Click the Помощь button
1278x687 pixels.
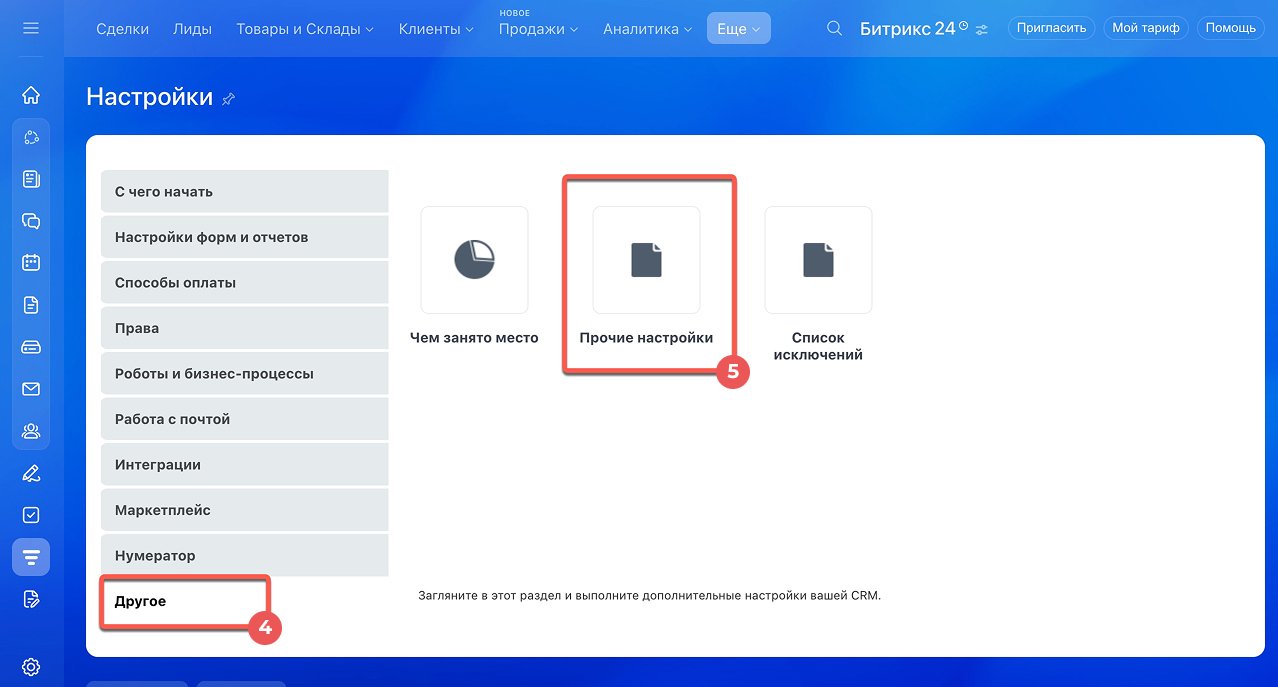click(x=1230, y=28)
